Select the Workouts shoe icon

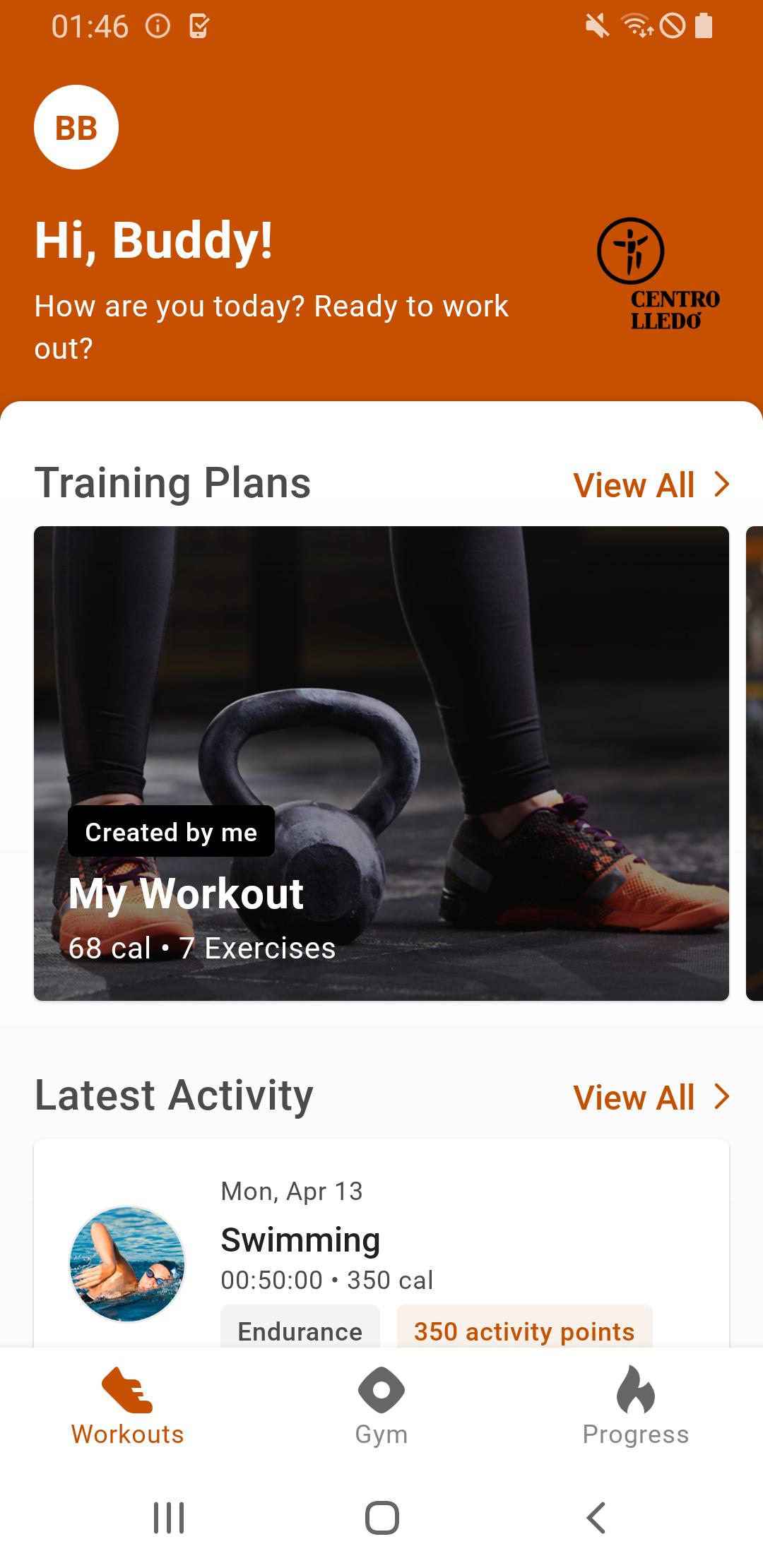click(127, 1390)
